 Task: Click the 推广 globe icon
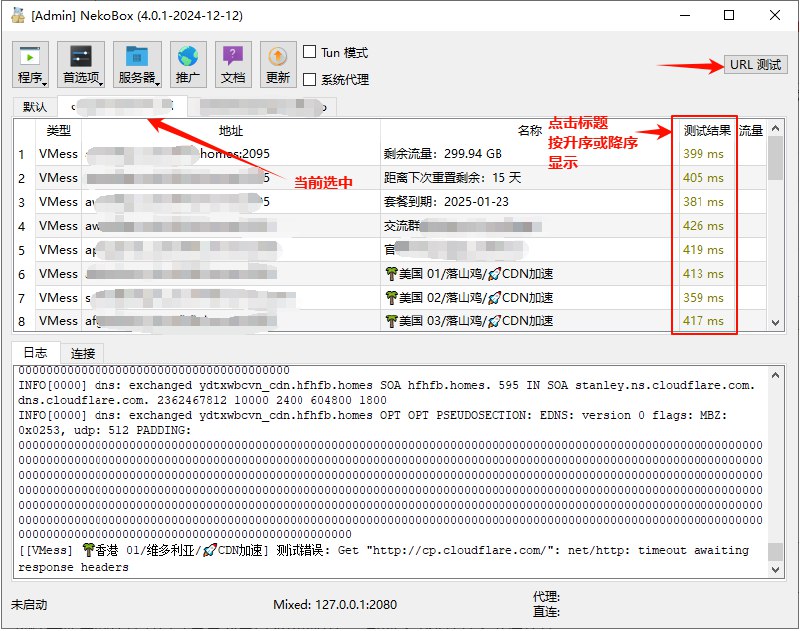[187, 65]
